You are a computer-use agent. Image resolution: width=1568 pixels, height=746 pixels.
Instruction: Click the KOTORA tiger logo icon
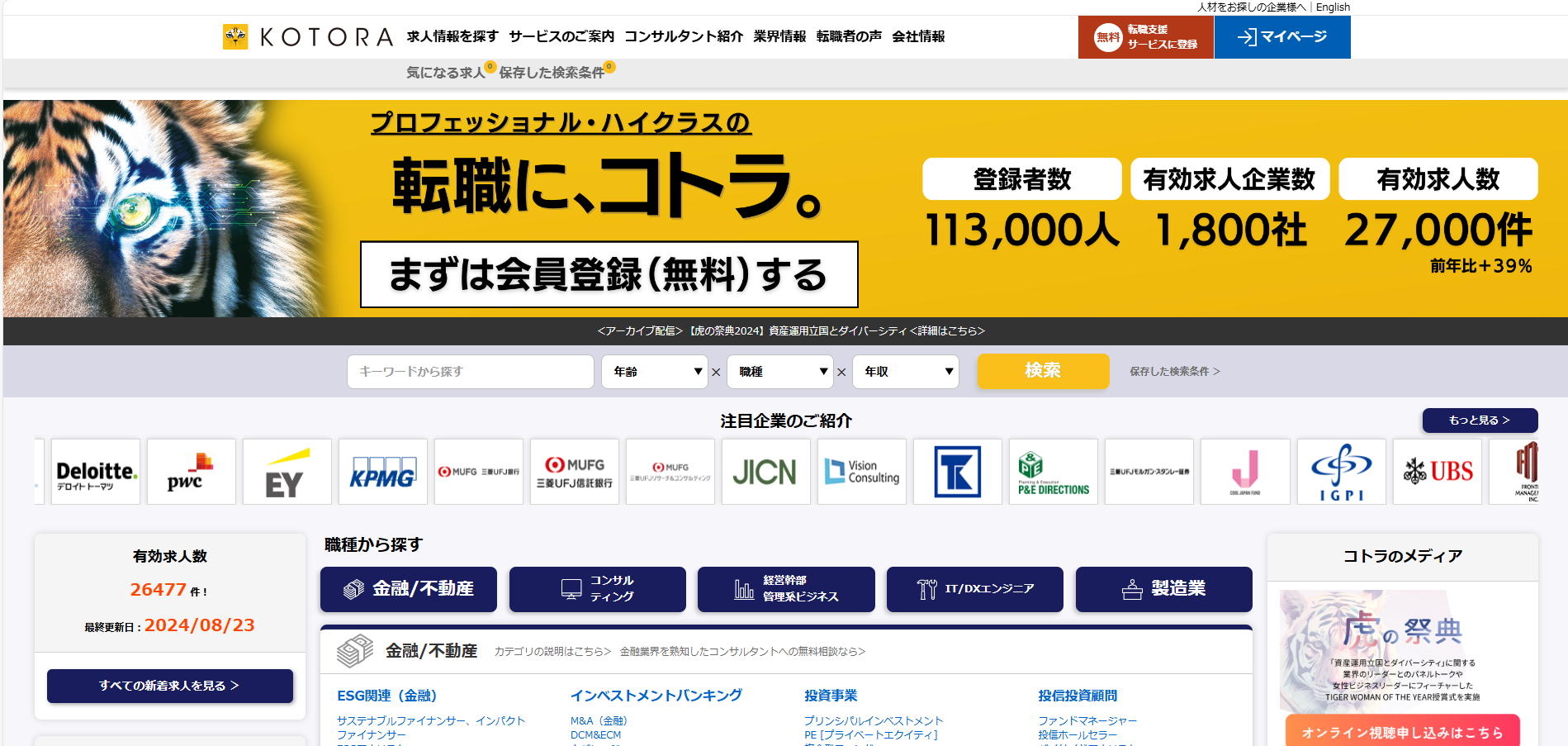[x=235, y=37]
